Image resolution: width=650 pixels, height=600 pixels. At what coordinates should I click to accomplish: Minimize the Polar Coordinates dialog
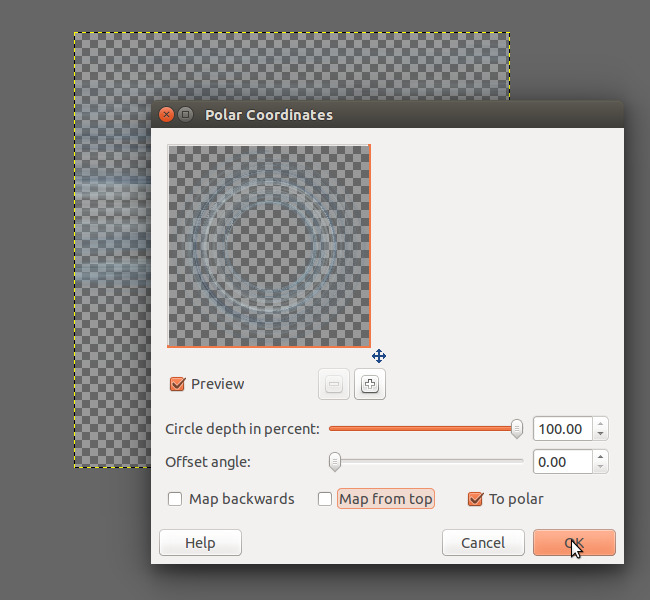185,115
